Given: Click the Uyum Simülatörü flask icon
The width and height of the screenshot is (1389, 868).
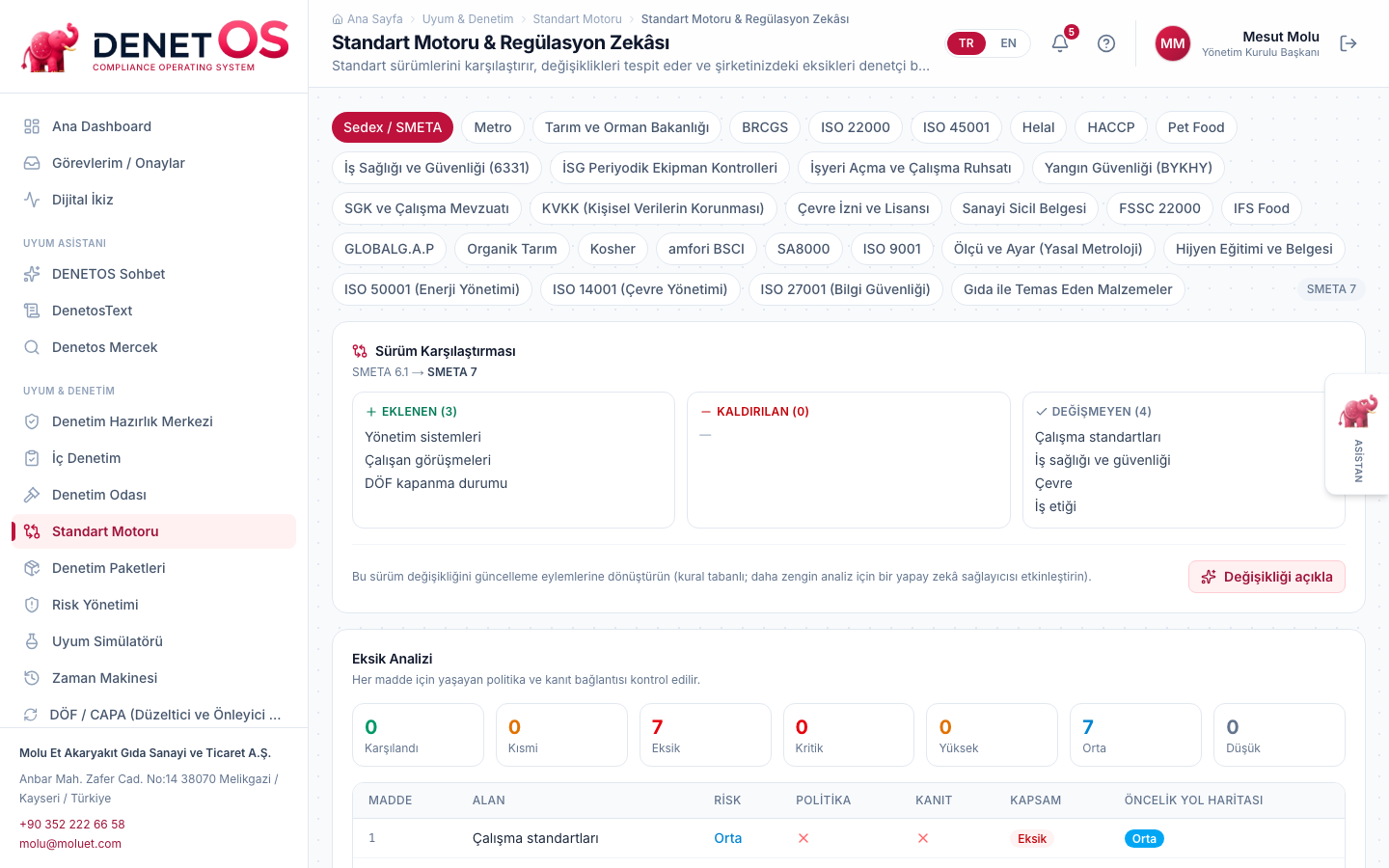Looking at the screenshot, I should coord(32,641).
